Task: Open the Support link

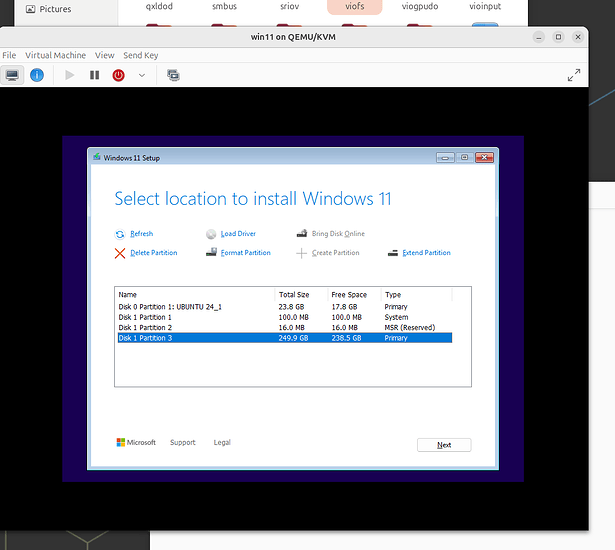Action: coord(182,443)
